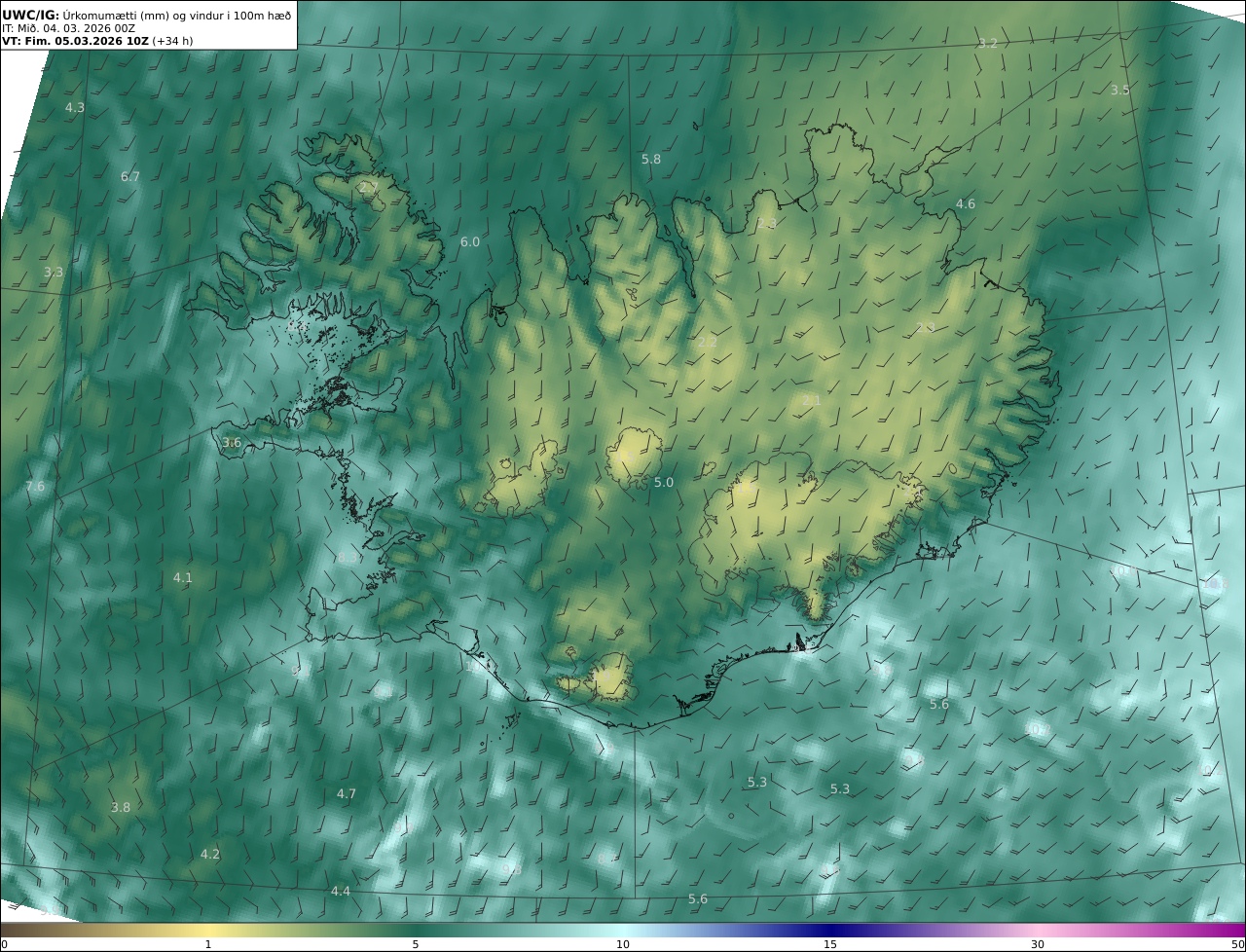Click the map value label '5.0'

pyautogui.click(x=664, y=482)
